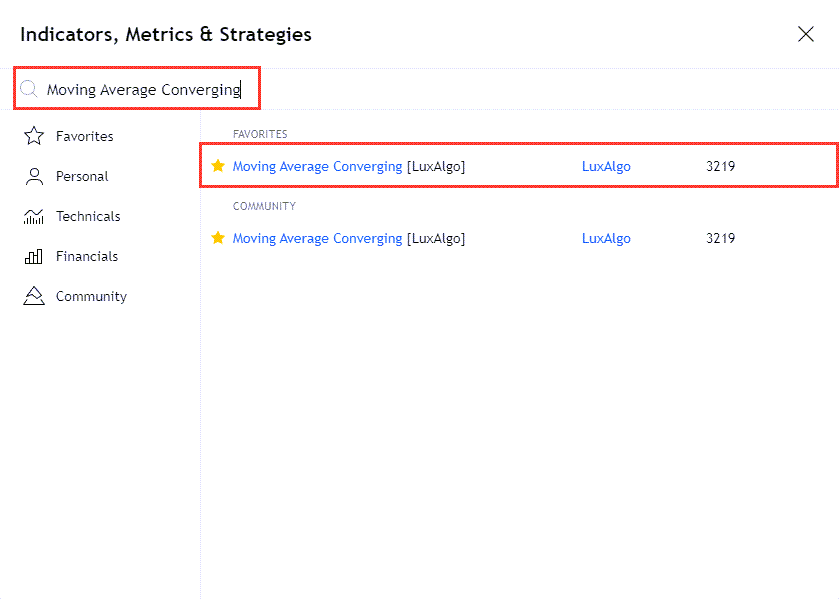Switch to the Personal category
The width and height of the screenshot is (839, 599).
82,176
